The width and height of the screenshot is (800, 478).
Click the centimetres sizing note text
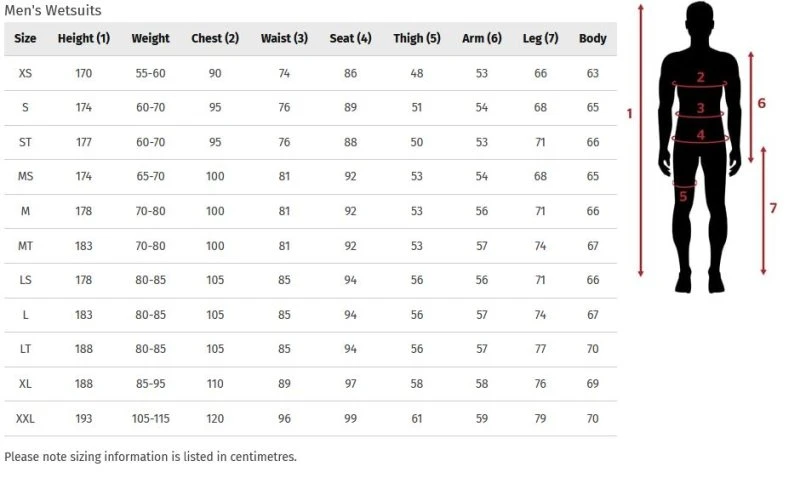pos(150,457)
